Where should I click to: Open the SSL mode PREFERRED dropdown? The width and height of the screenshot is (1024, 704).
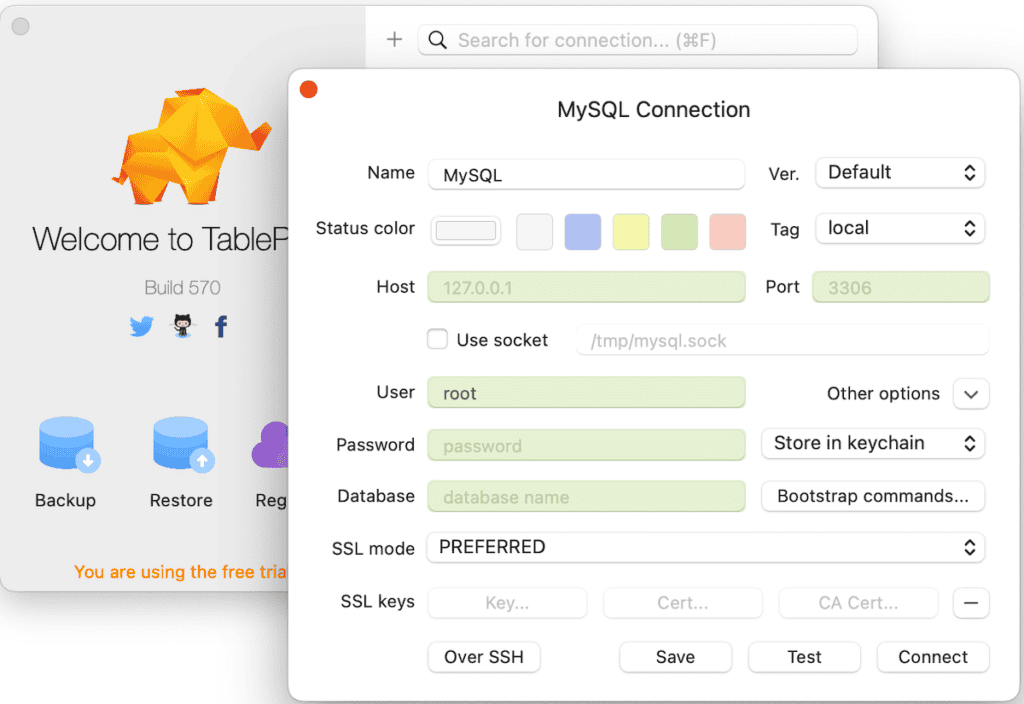point(705,547)
